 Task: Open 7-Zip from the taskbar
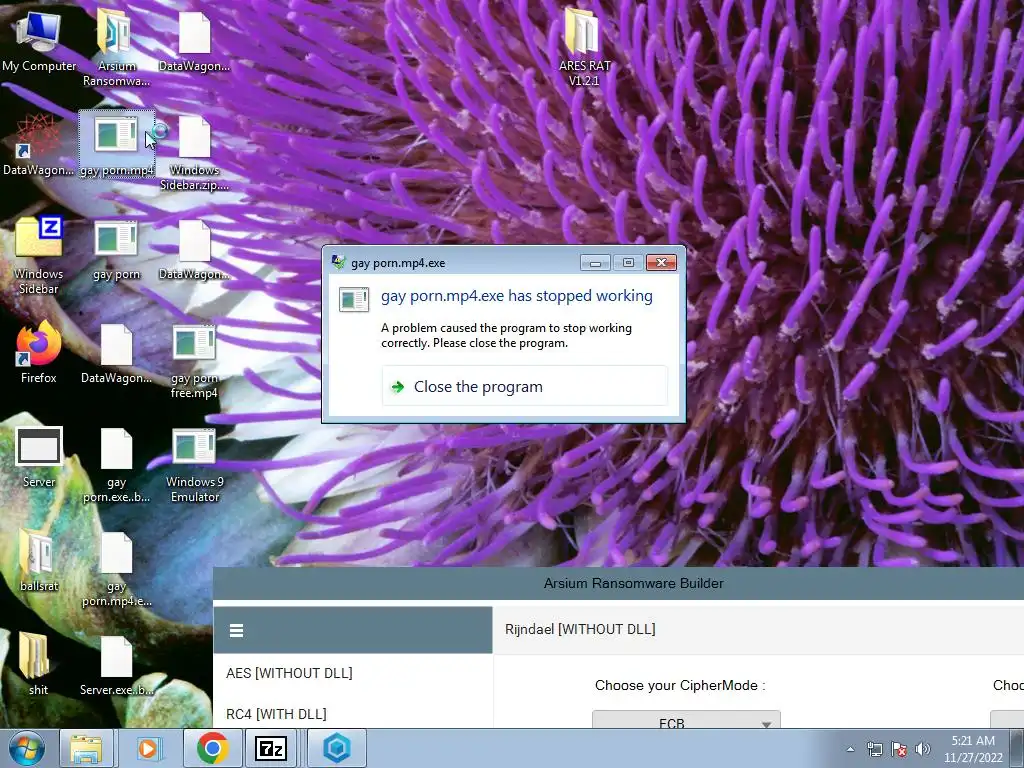(271, 748)
